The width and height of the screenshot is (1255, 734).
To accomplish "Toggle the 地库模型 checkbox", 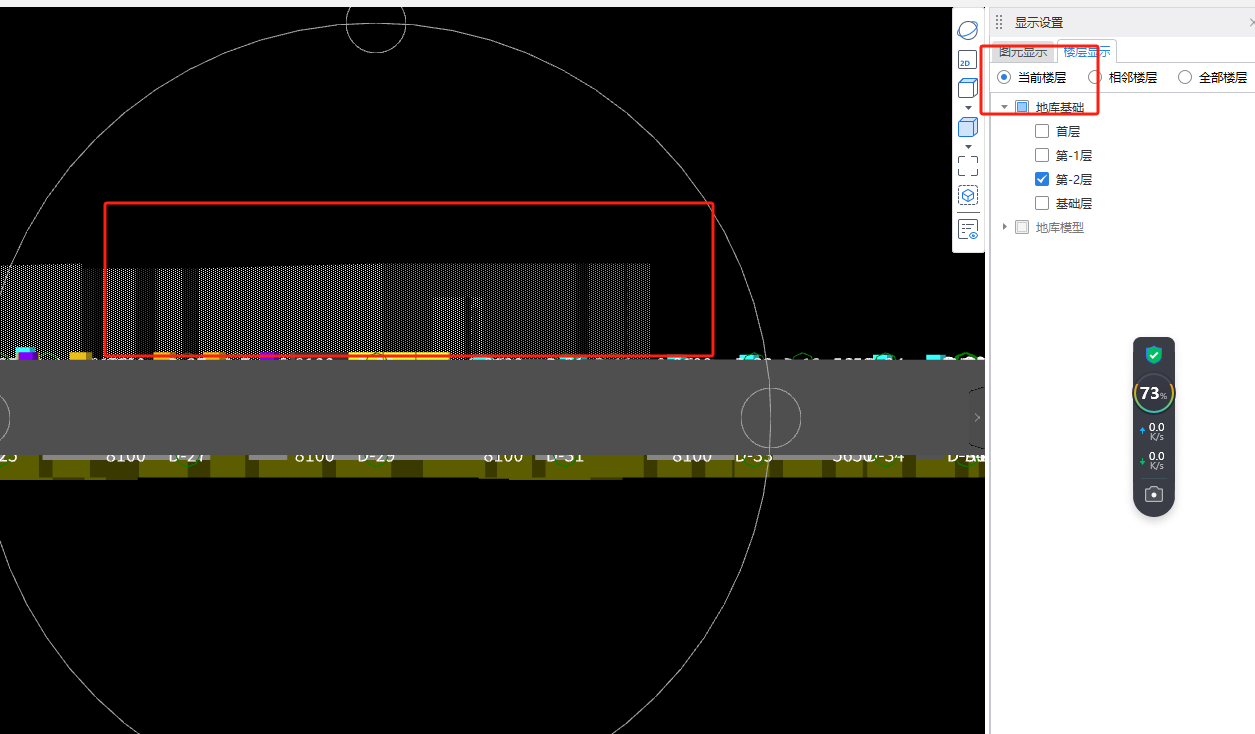I will coord(1022,227).
